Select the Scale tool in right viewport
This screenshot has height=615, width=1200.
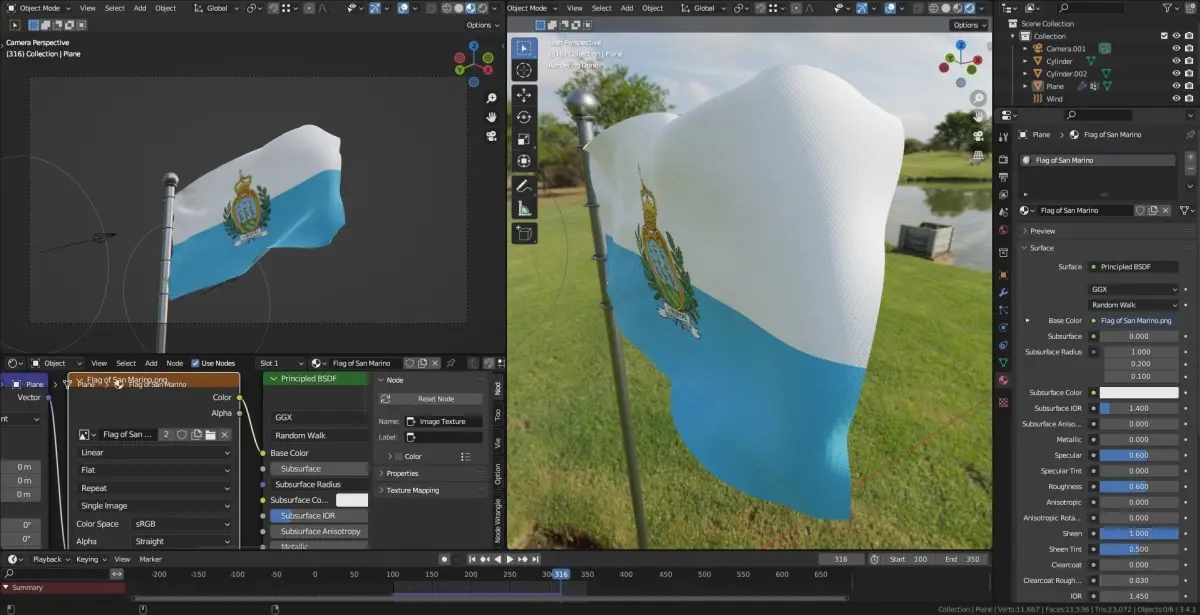tap(524, 139)
